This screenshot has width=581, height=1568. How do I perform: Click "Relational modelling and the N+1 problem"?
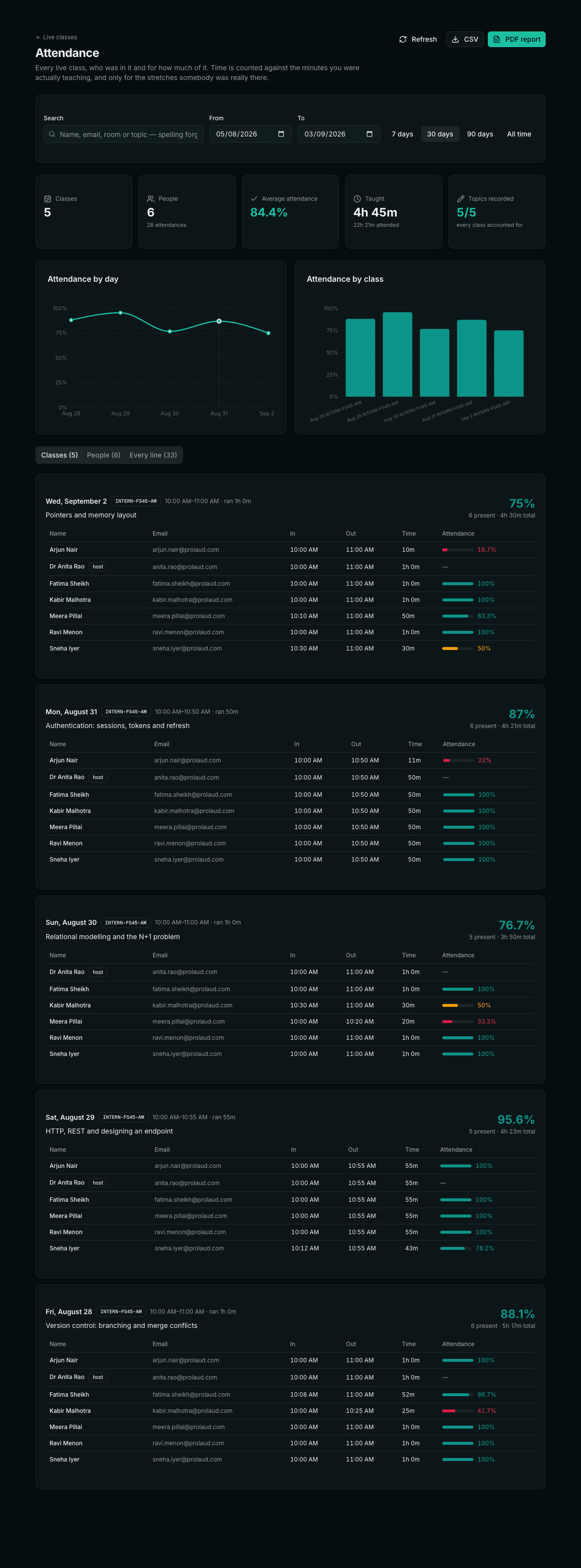(112, 937)
